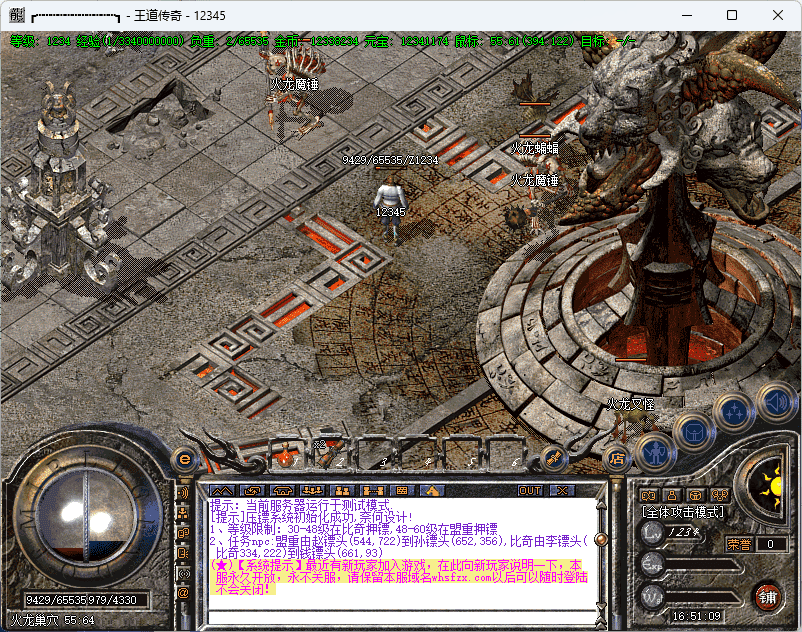The image size is (802, 632).
Task: Select empty quick slot 6
Action: [507, 454]
